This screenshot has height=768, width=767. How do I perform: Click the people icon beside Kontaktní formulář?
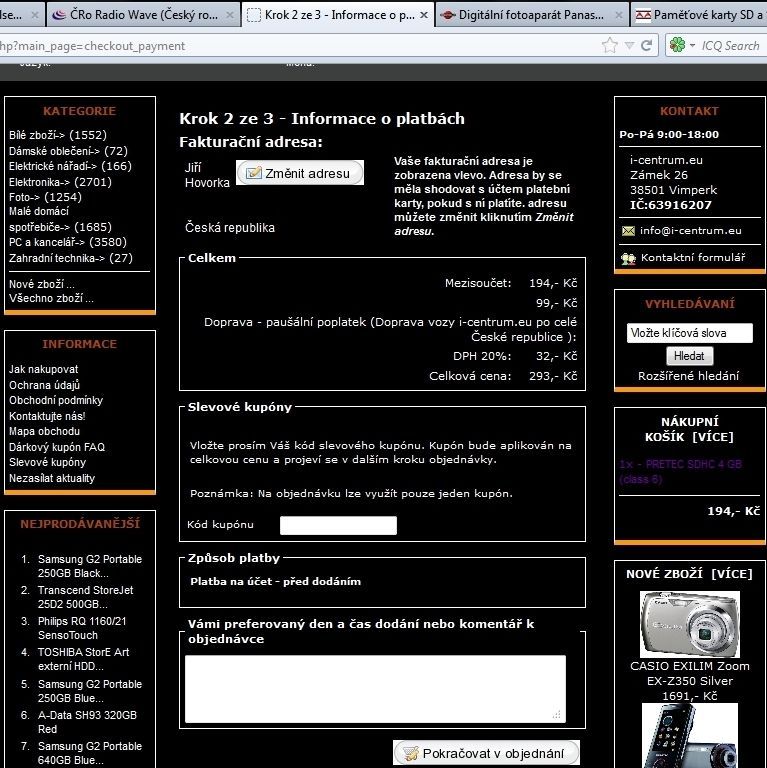pos(628,258)
